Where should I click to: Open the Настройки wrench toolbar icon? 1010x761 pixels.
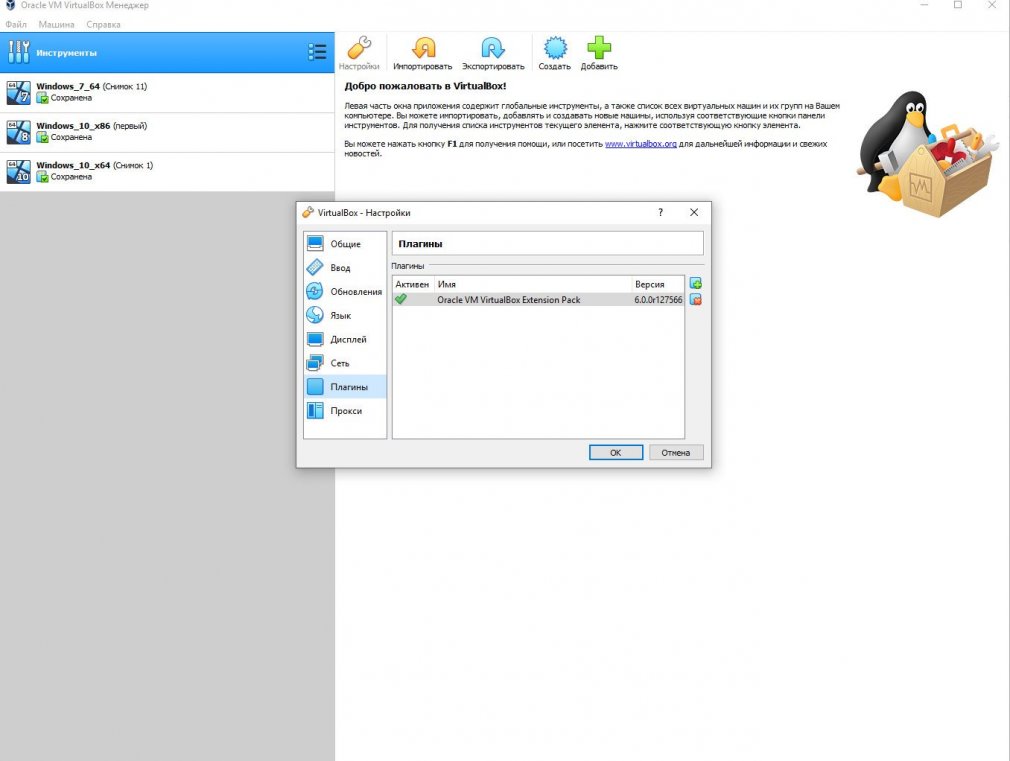[359, 48]
